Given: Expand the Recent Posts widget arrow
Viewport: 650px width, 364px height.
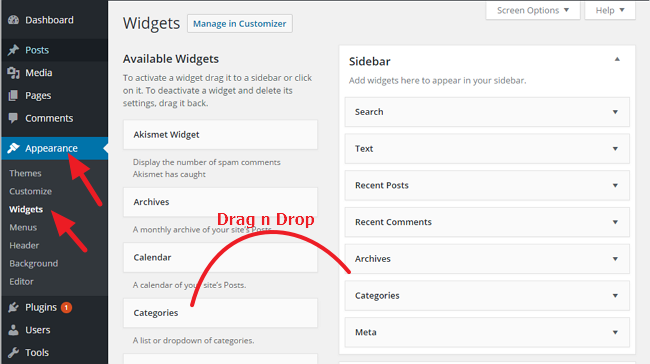Looking at the screenshot, I should coord(615,185).
